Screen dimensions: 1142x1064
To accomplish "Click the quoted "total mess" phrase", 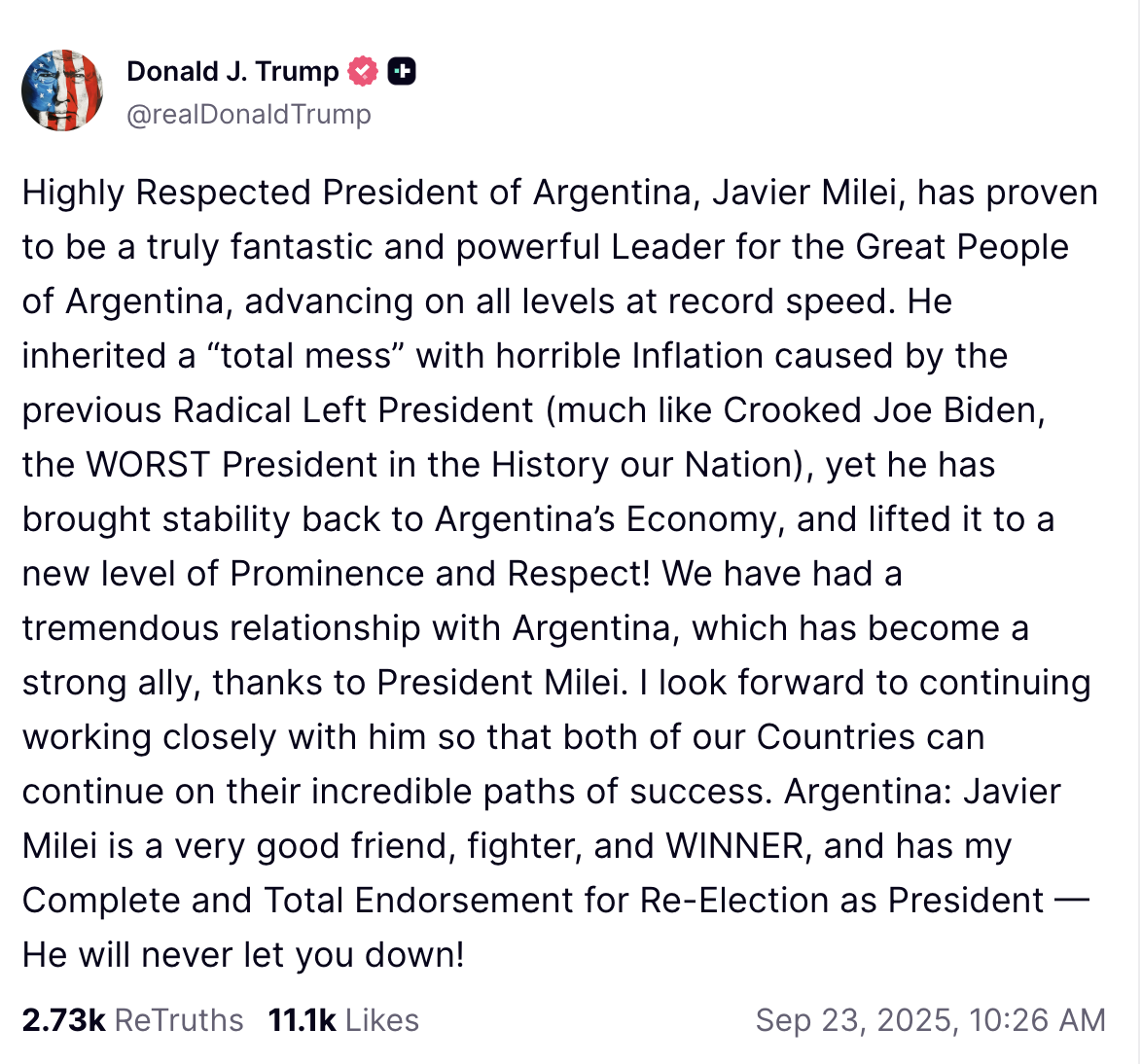I will tap(303, 356).
